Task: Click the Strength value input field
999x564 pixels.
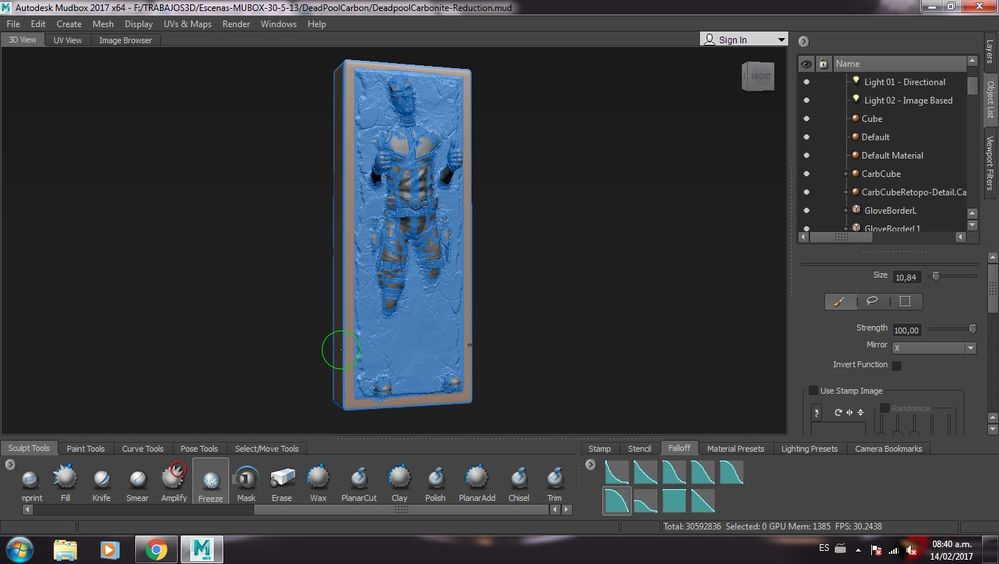Action: tap(907, 330)
